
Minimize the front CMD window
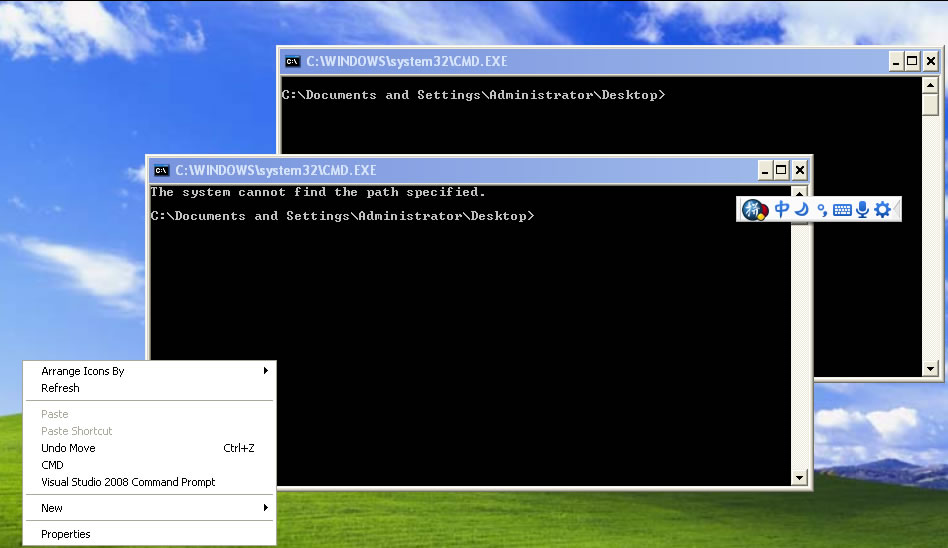coord(765,171)
